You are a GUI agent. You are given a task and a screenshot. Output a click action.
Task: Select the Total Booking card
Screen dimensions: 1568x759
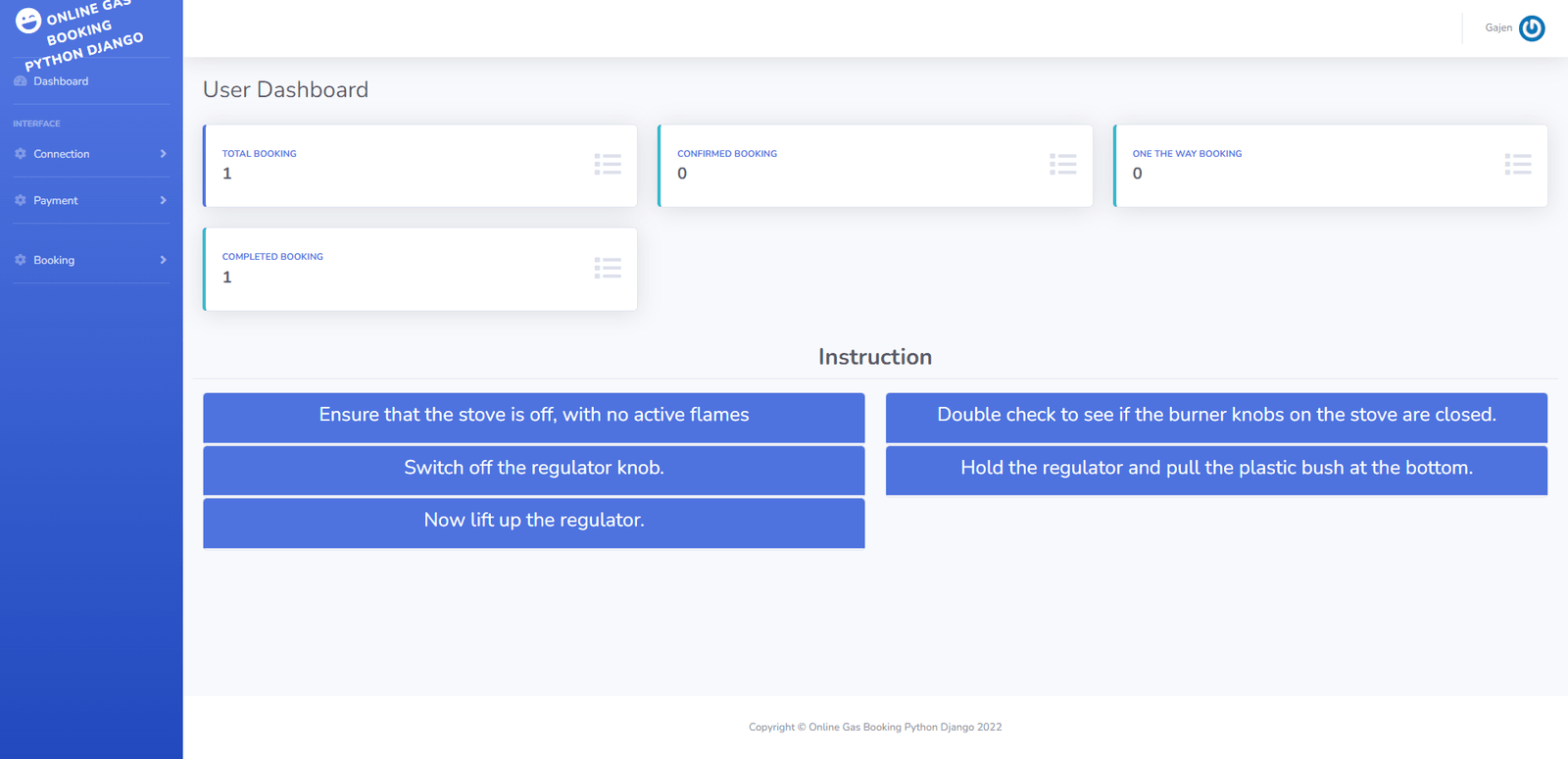coord(419,165)
